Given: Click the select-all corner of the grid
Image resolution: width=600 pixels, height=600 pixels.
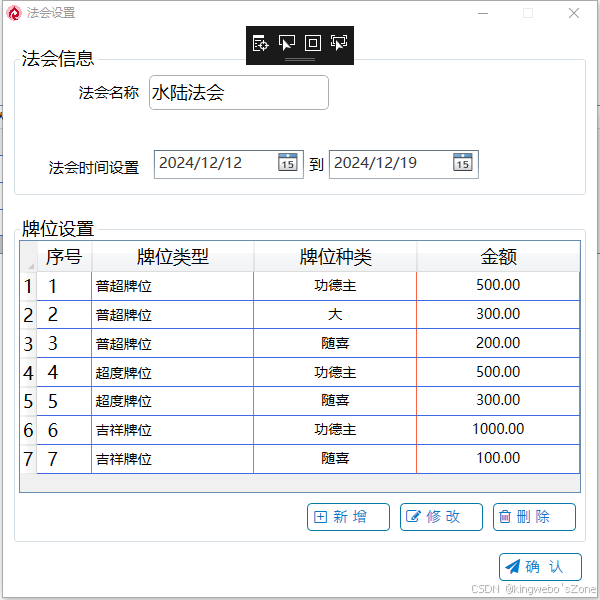Looking at the screenshot, I should pyautogui.click(x=29, y=256).
